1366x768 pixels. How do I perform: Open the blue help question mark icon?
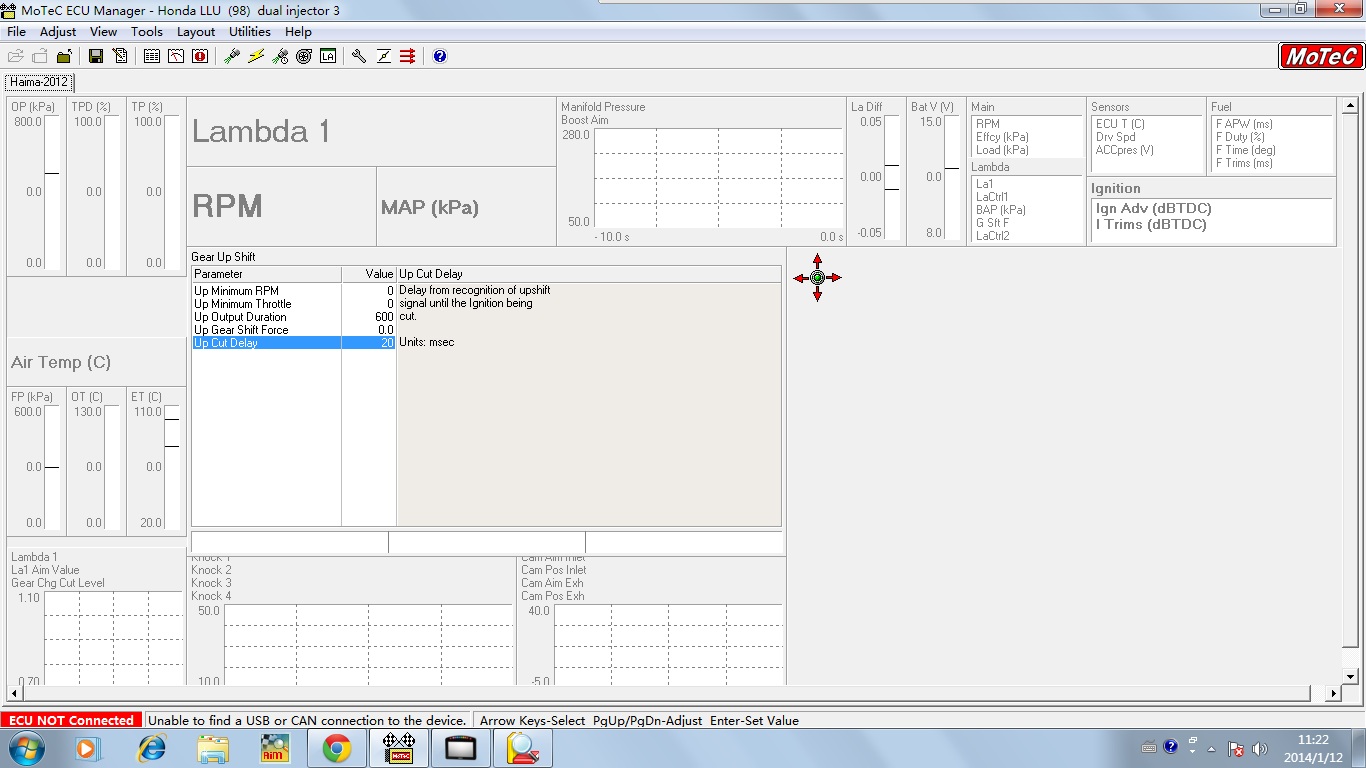click(440, 56)
